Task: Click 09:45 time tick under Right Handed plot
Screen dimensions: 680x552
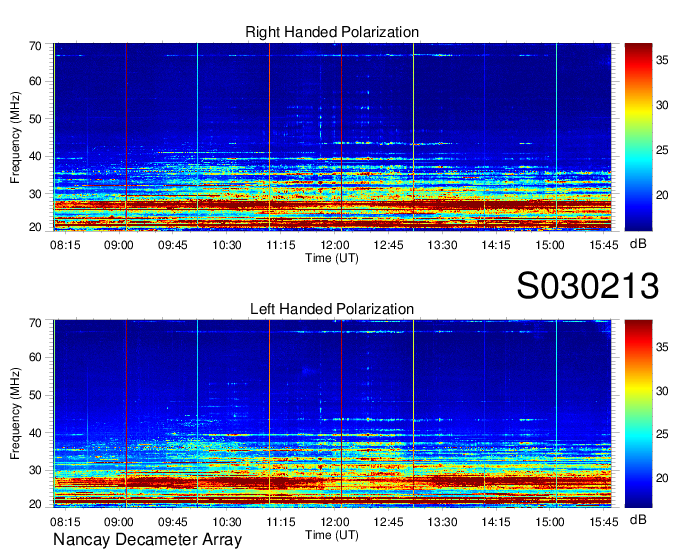Action: [x=173, y=245]
